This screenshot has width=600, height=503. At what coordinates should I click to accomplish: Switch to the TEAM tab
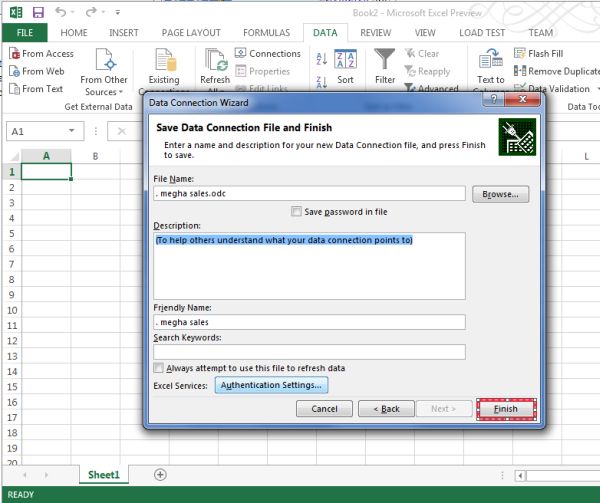coord(540,33)
